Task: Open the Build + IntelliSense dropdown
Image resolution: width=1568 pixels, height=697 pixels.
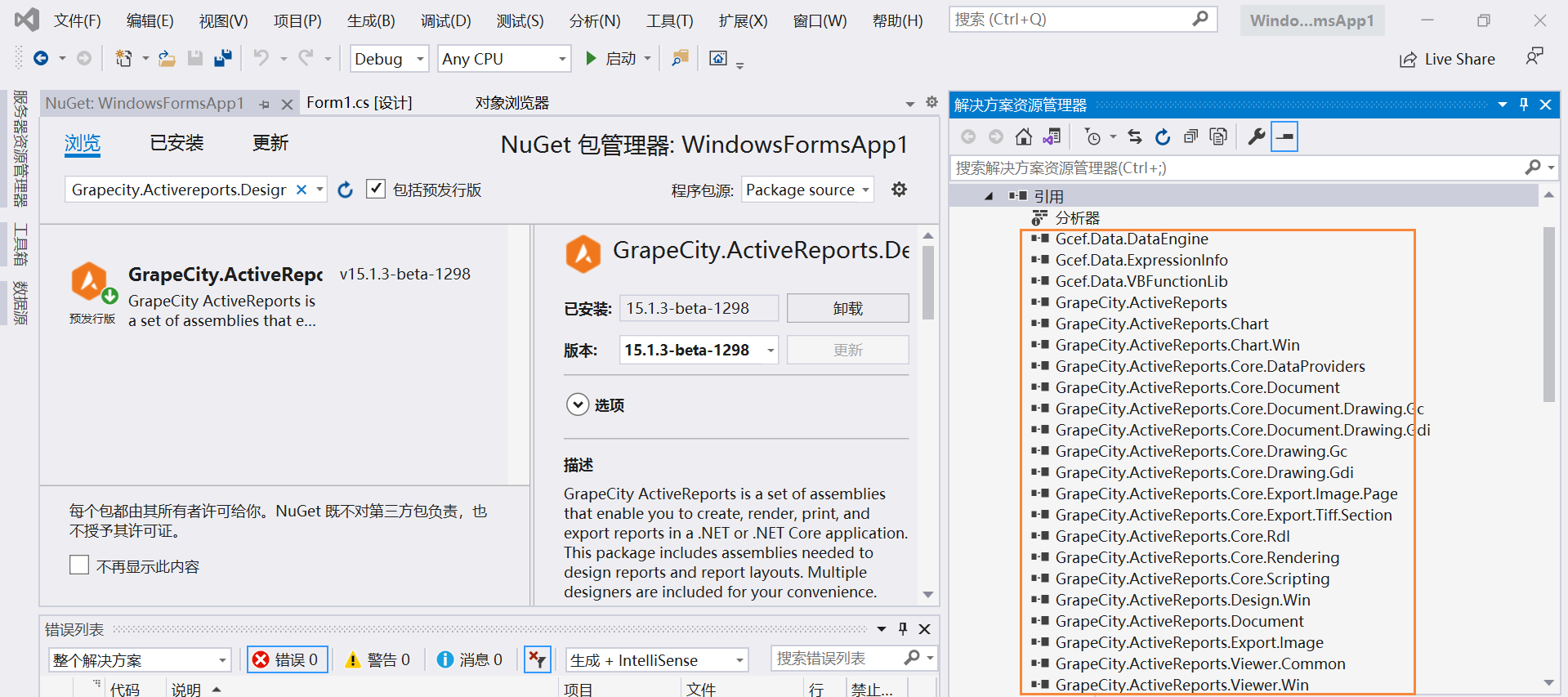Action: (x=657, y=659)
